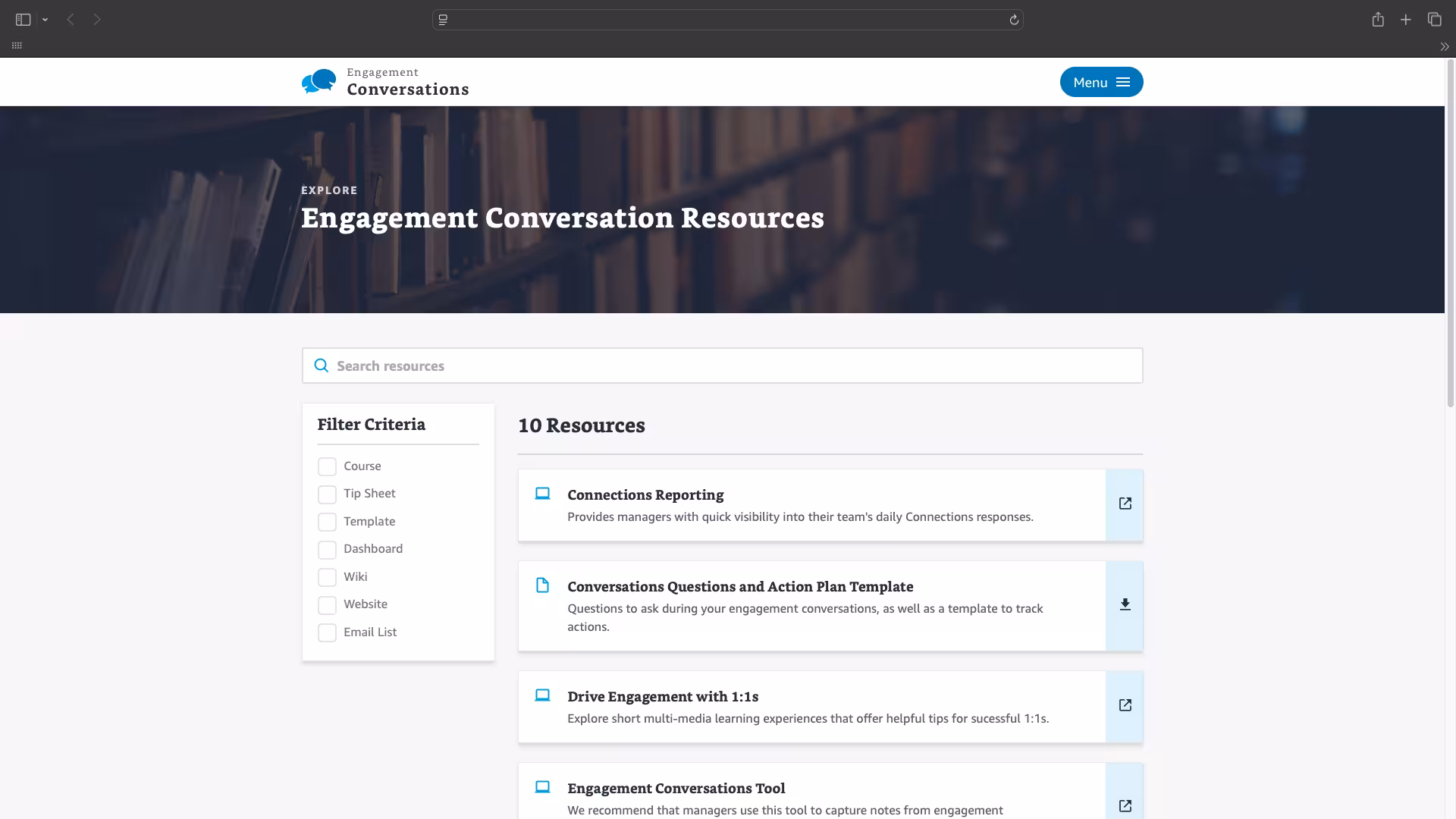Image resolution: width=1456 pixels, height=819 pixels.
Task: Expand sidebar dropdown arrow in browser toolbar
Action: point(45,20)
